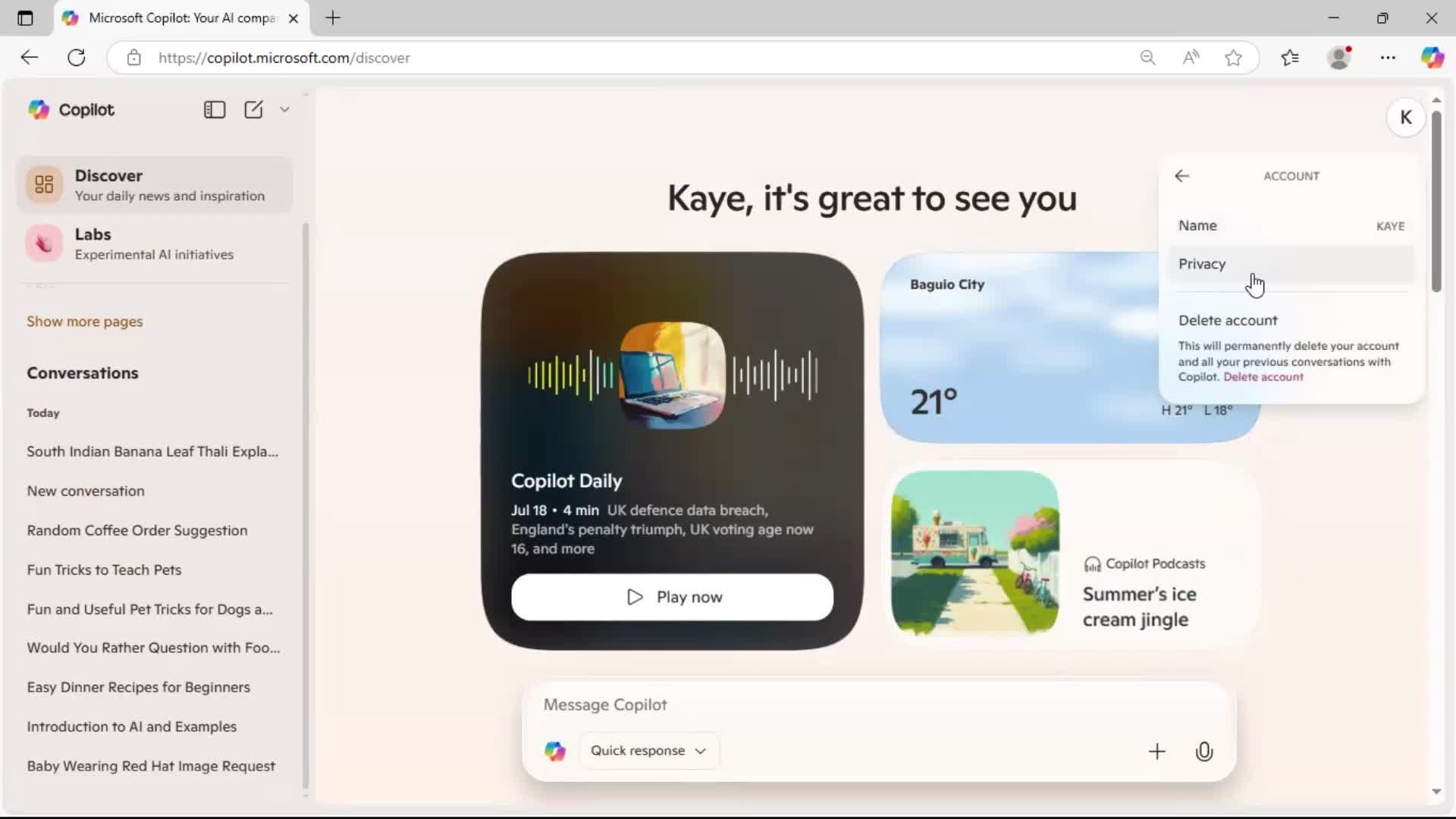Open Random Coffee Order Suggestion conversation

137,530
